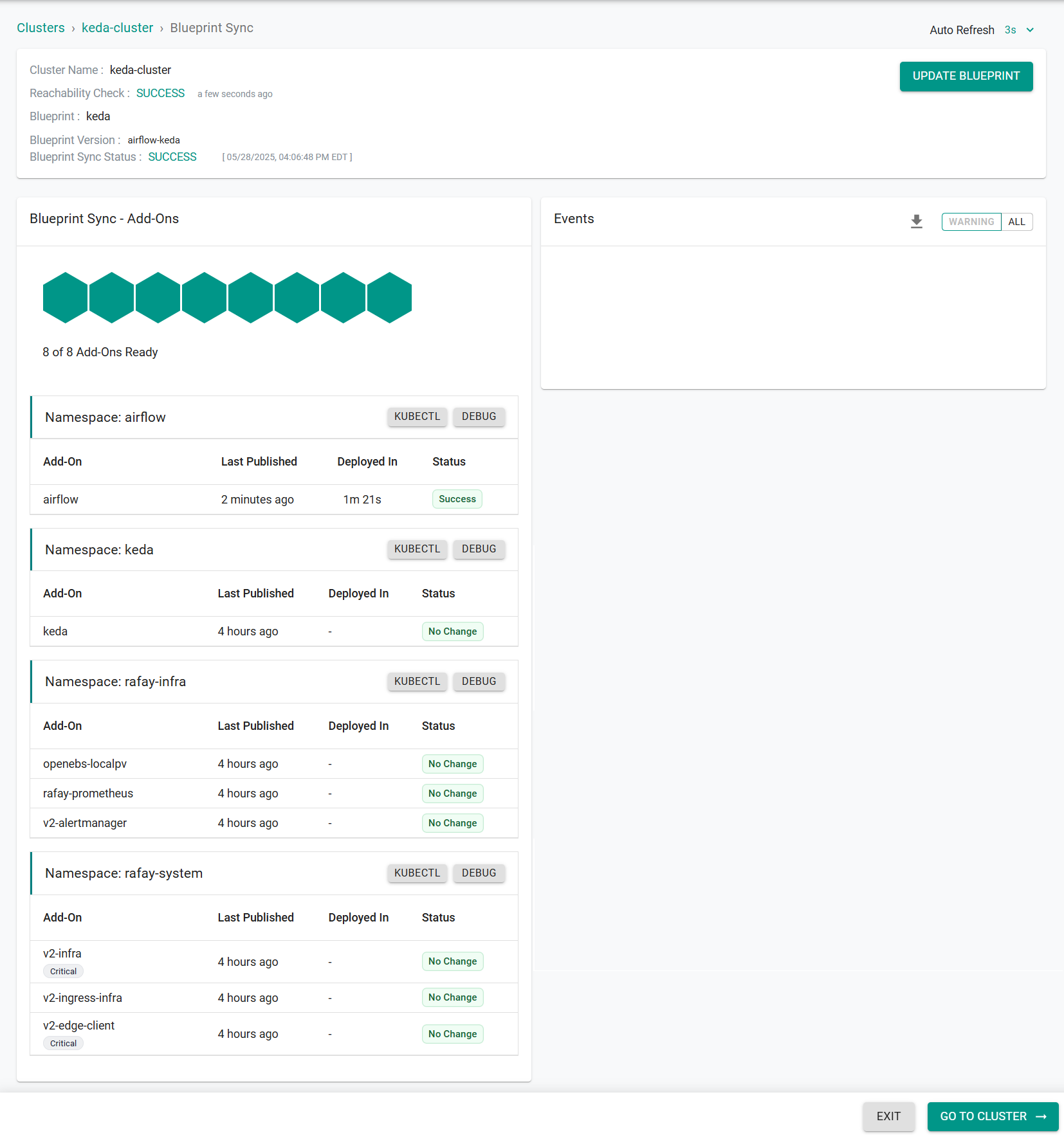Viewport: 1064px width, 1135px height.
Task: Click No Change badge for v2-alertmanager
Action: pyautogui.click(x=453, y=823)
